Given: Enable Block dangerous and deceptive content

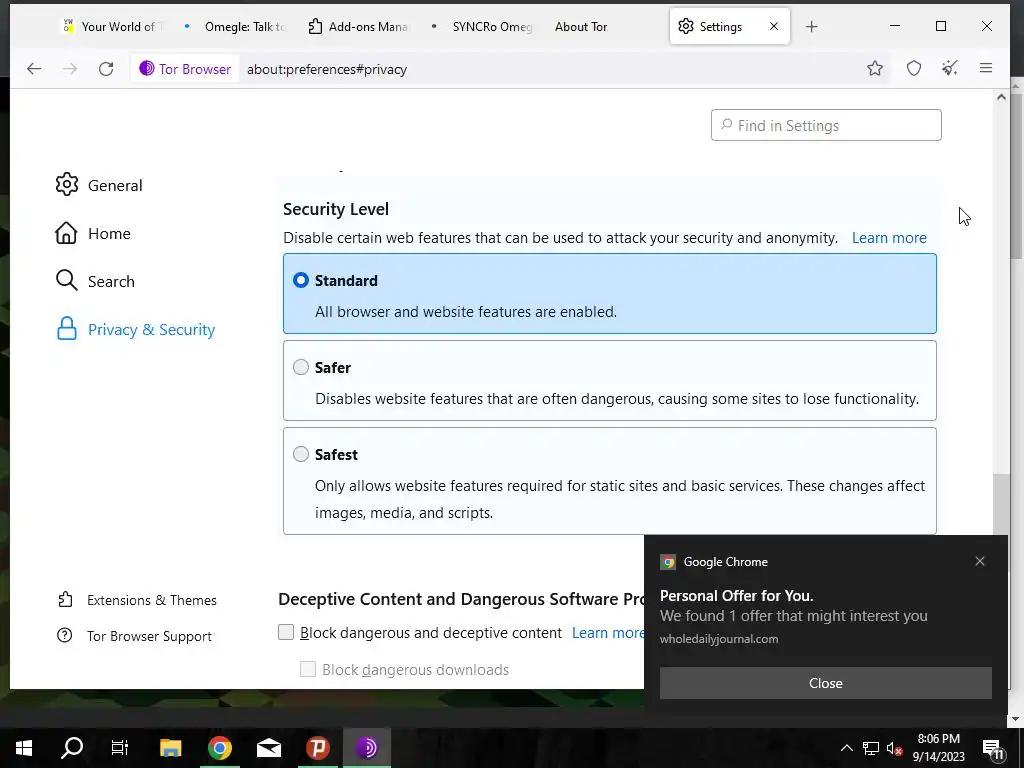Looking at the screenshot, I should pos(286,632).
